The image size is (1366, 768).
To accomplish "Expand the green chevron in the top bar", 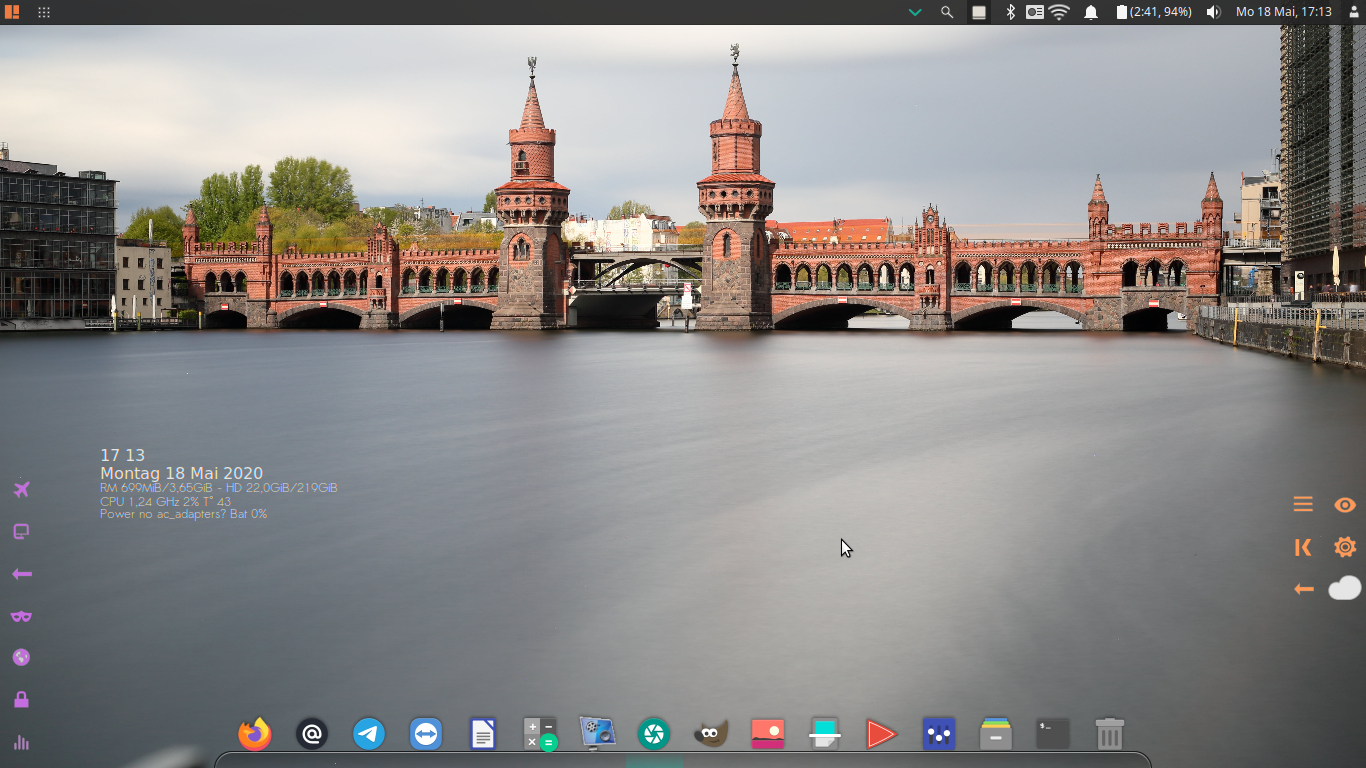I will 914,13.
